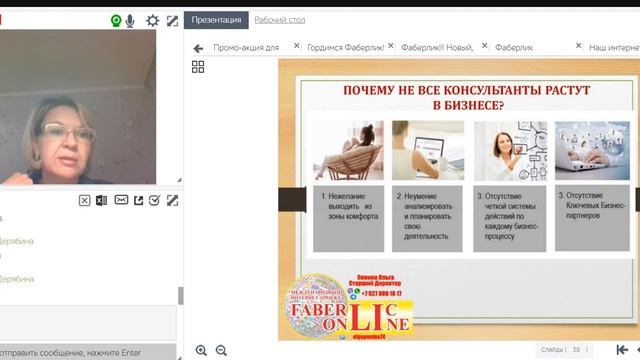Click the second Дерябина name in chat
This screenshot has height=360, width=640.
17,279
